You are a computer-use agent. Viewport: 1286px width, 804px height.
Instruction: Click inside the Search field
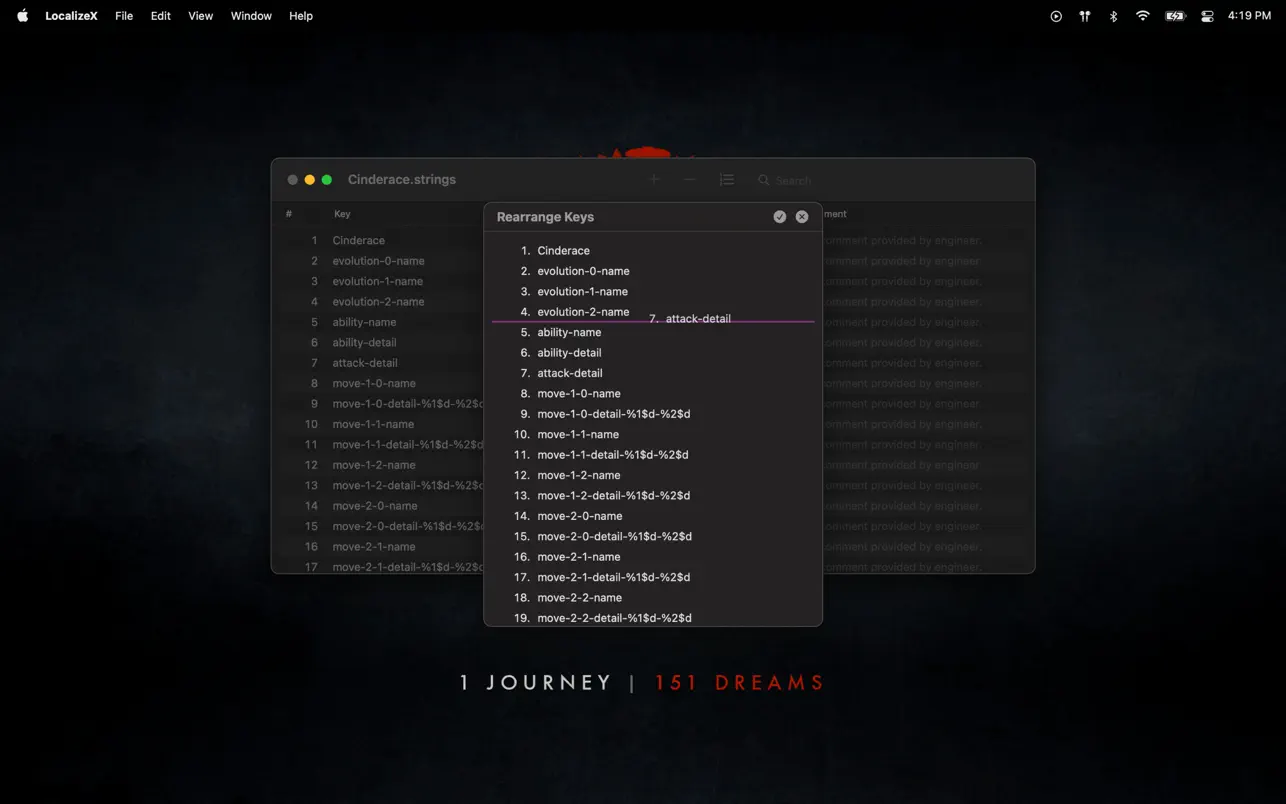pyautogui.click(x=800, y=180)
